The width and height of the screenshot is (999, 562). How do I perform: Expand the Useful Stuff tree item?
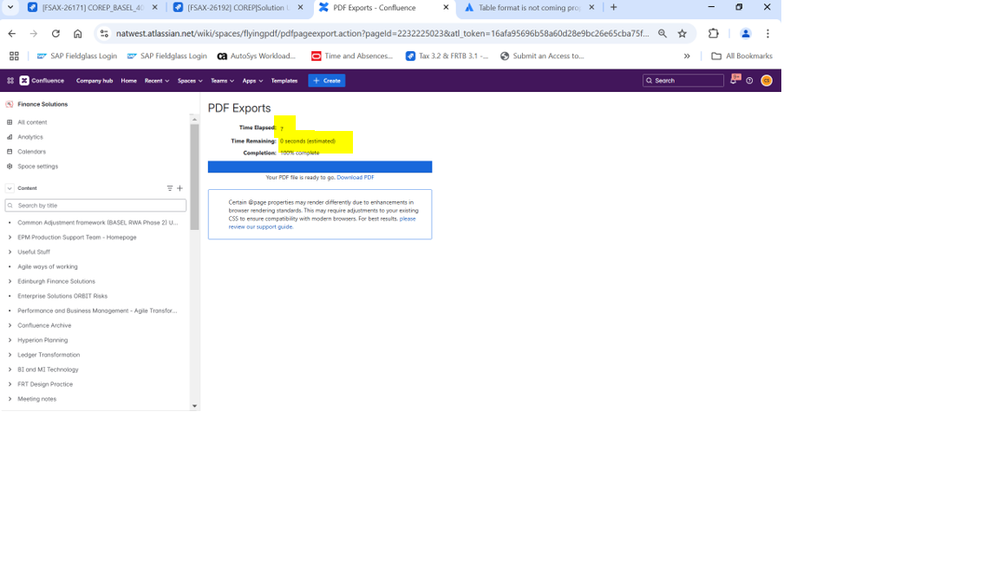(x=10, y=252)
